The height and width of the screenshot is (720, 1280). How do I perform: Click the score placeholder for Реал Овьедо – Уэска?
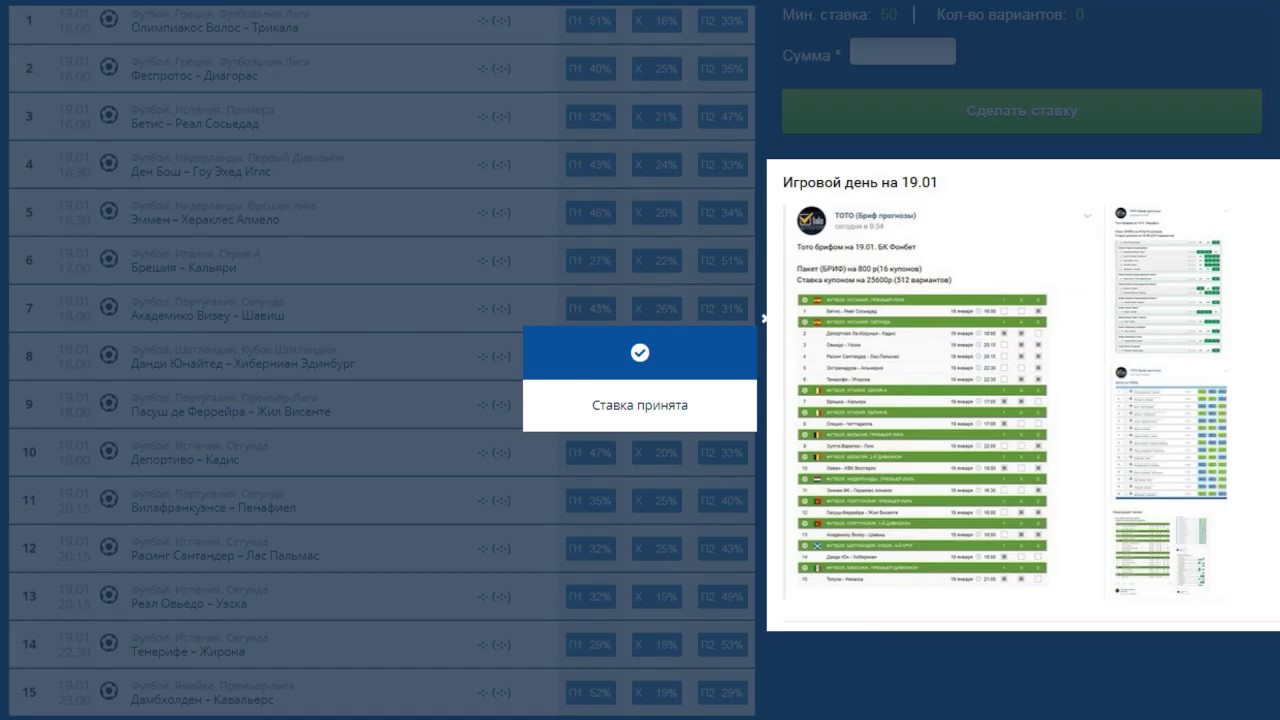click(x=494, y=597)
